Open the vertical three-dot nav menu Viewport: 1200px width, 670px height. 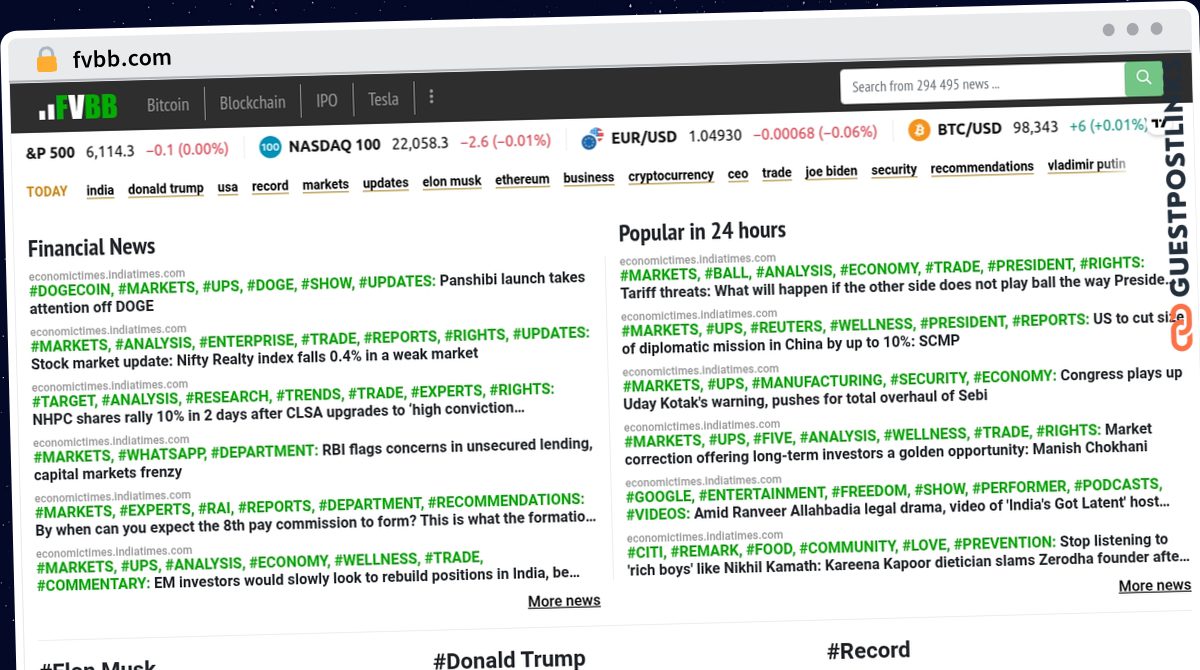point(431,97)
